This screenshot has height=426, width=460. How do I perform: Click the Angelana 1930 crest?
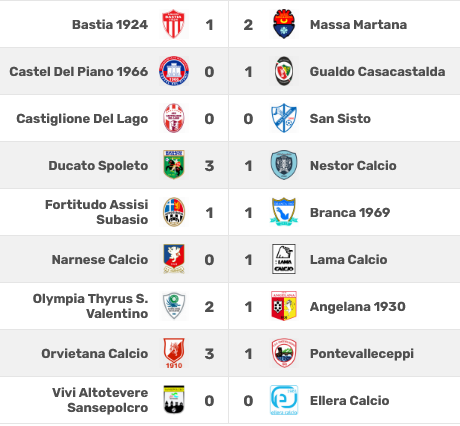tap(284, 306)
